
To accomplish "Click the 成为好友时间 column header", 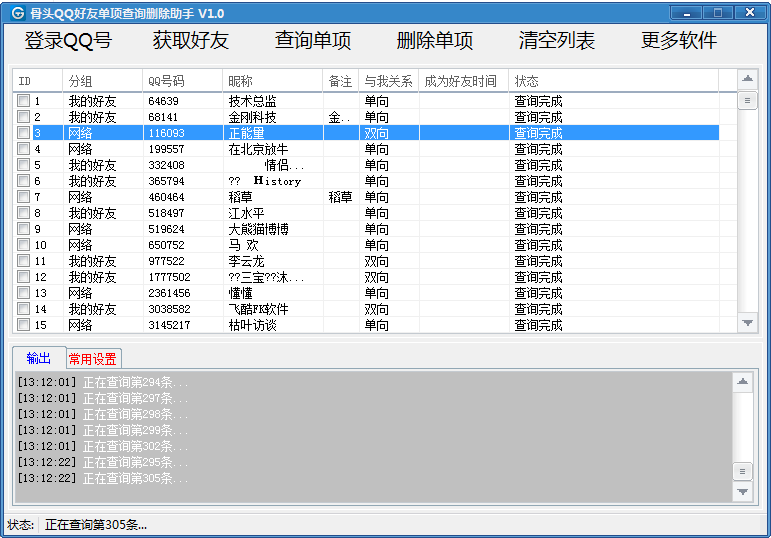I will (x=464, y=81).
